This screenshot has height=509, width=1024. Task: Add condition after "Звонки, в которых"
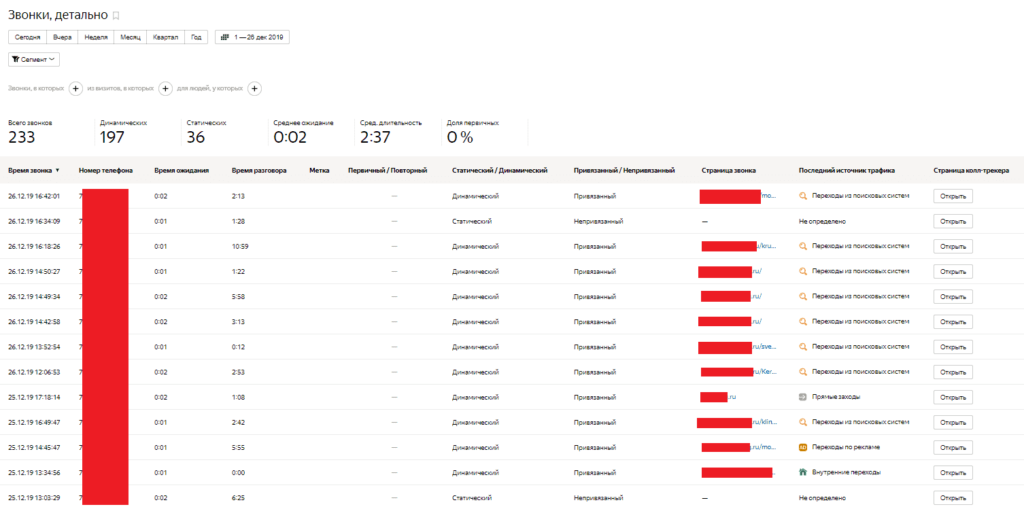click(x=75, y=89)
